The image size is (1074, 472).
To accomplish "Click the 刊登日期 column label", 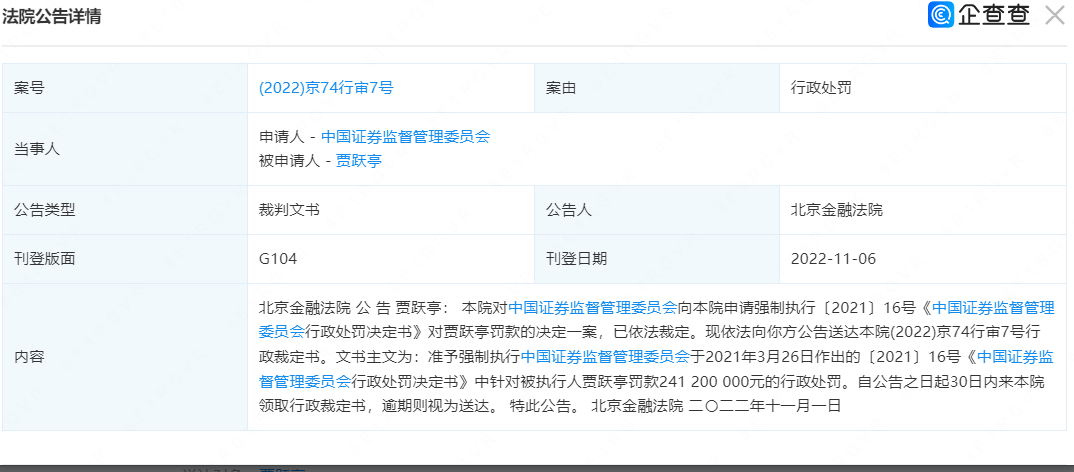I will point(576,259).
